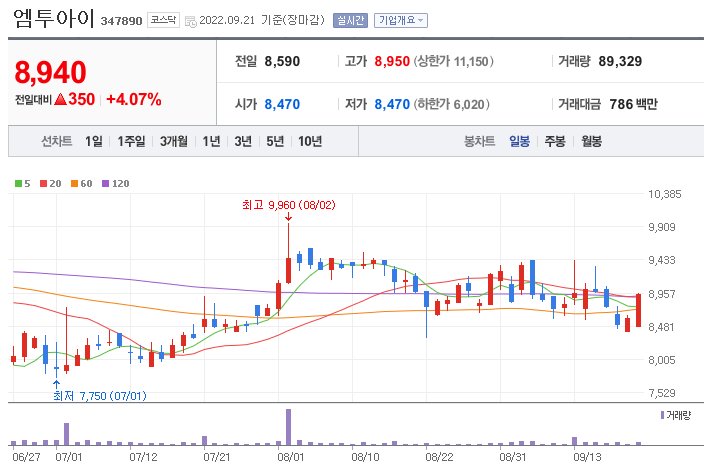The height and width of the screenshot is (469, 704).
Task: Switch to 일봉 daily candle chart
Action: [x=519, y=141]
